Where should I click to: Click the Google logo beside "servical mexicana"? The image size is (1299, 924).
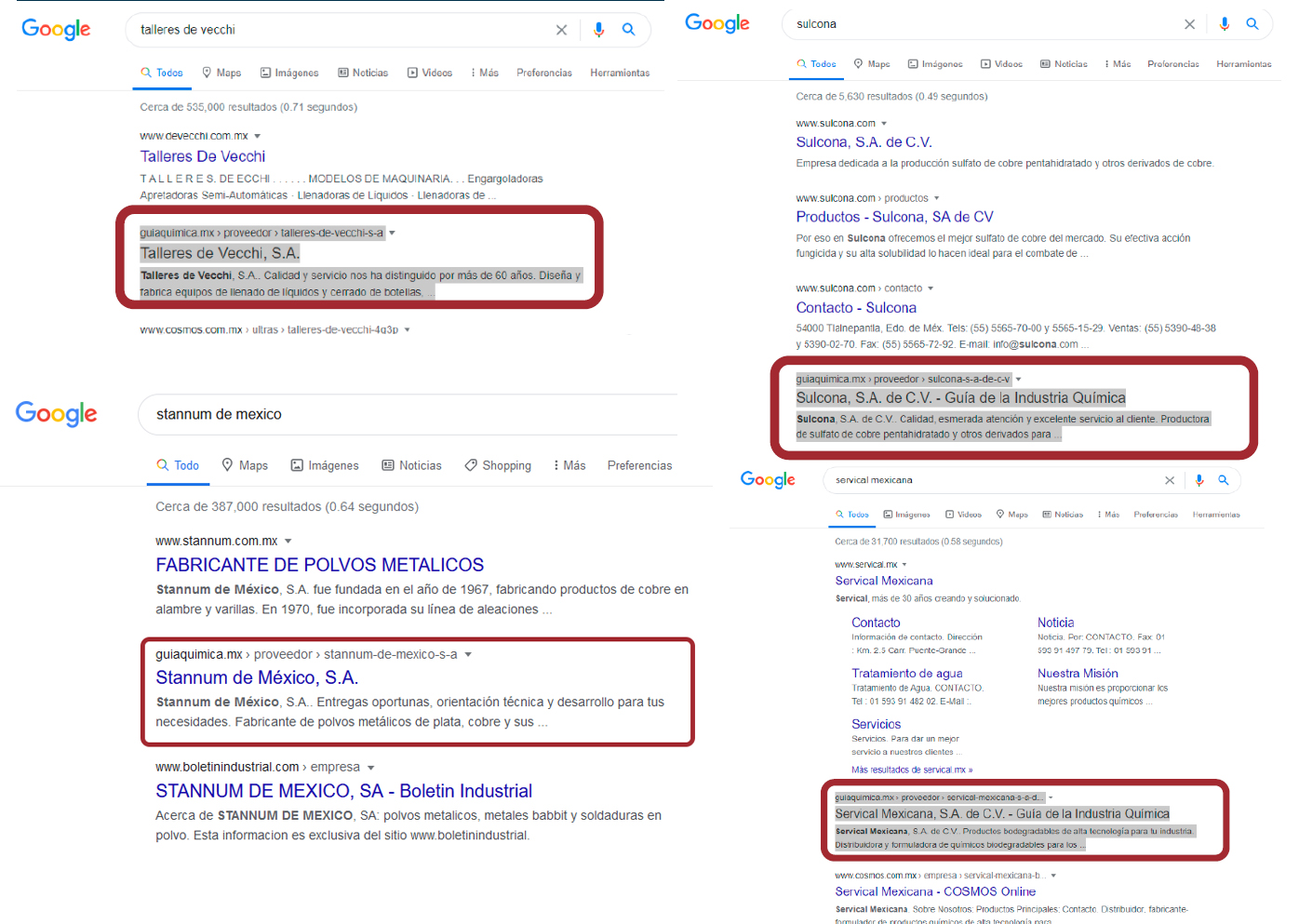(x=768, y=480)
